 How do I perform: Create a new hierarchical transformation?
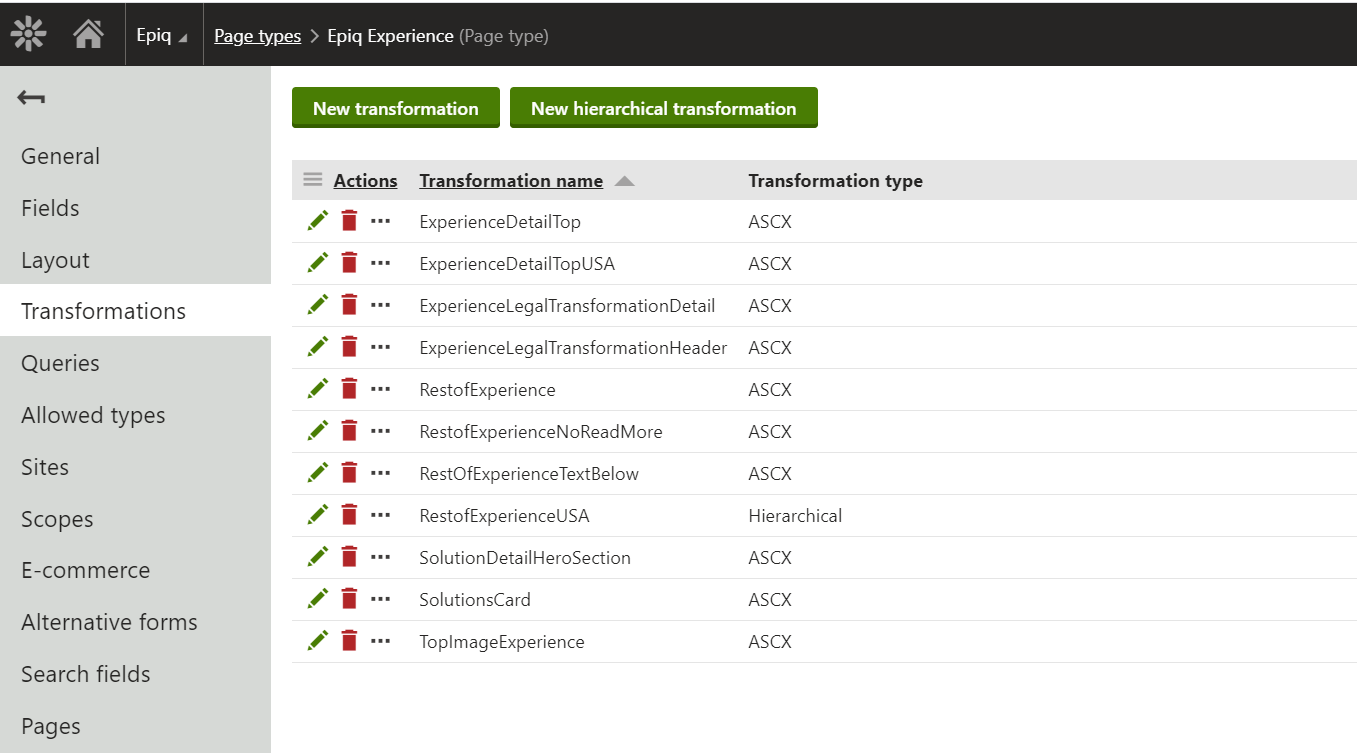coord(663,108)
